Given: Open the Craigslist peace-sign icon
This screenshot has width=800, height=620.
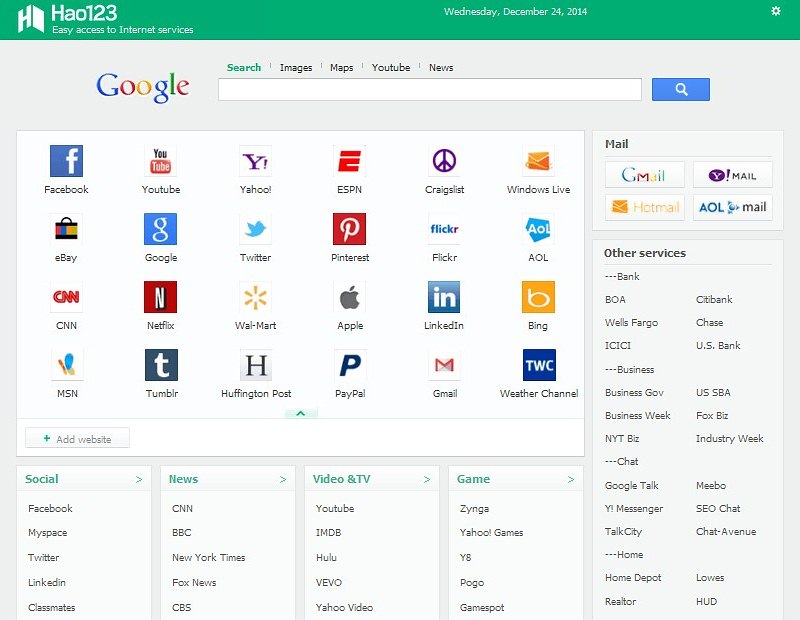Looking at the screenshot, I should 444,161.
